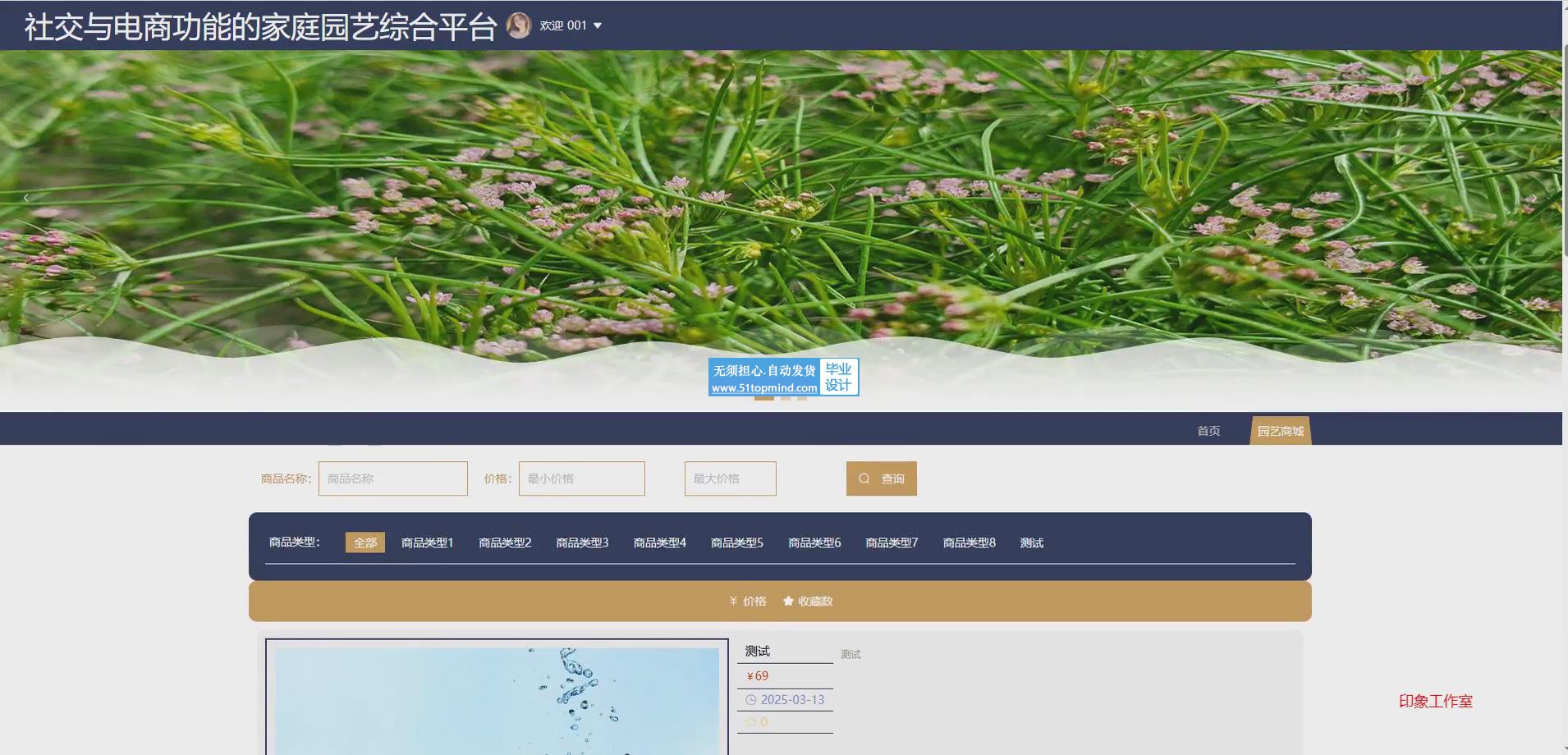Screen dimensions: 1568x755
Task: Switch to the 首页 home tab
Action: click(1208, 431)
